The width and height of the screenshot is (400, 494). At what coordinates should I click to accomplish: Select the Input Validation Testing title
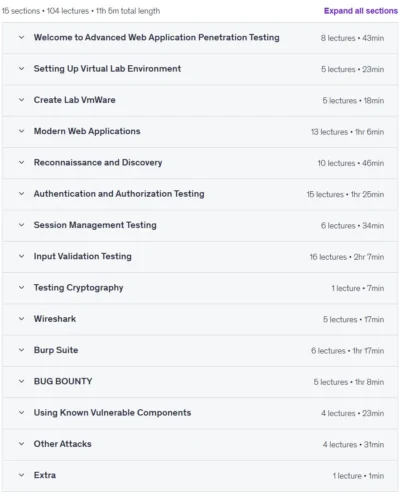pyautogui.click(x=83, y=256)
